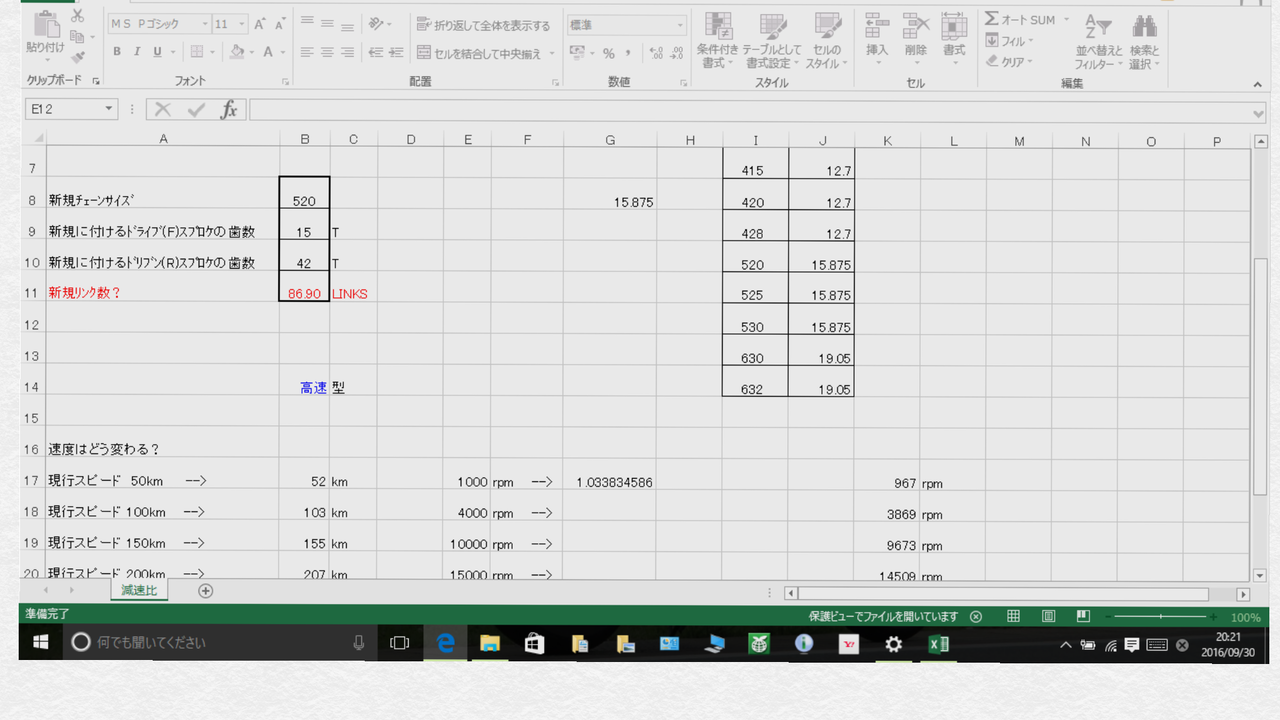Image resolution: width=1280 pixels, height=720 pixels.
Task: Toggle 折り返して全体を表示する wrap text
Action: [484, 24]
